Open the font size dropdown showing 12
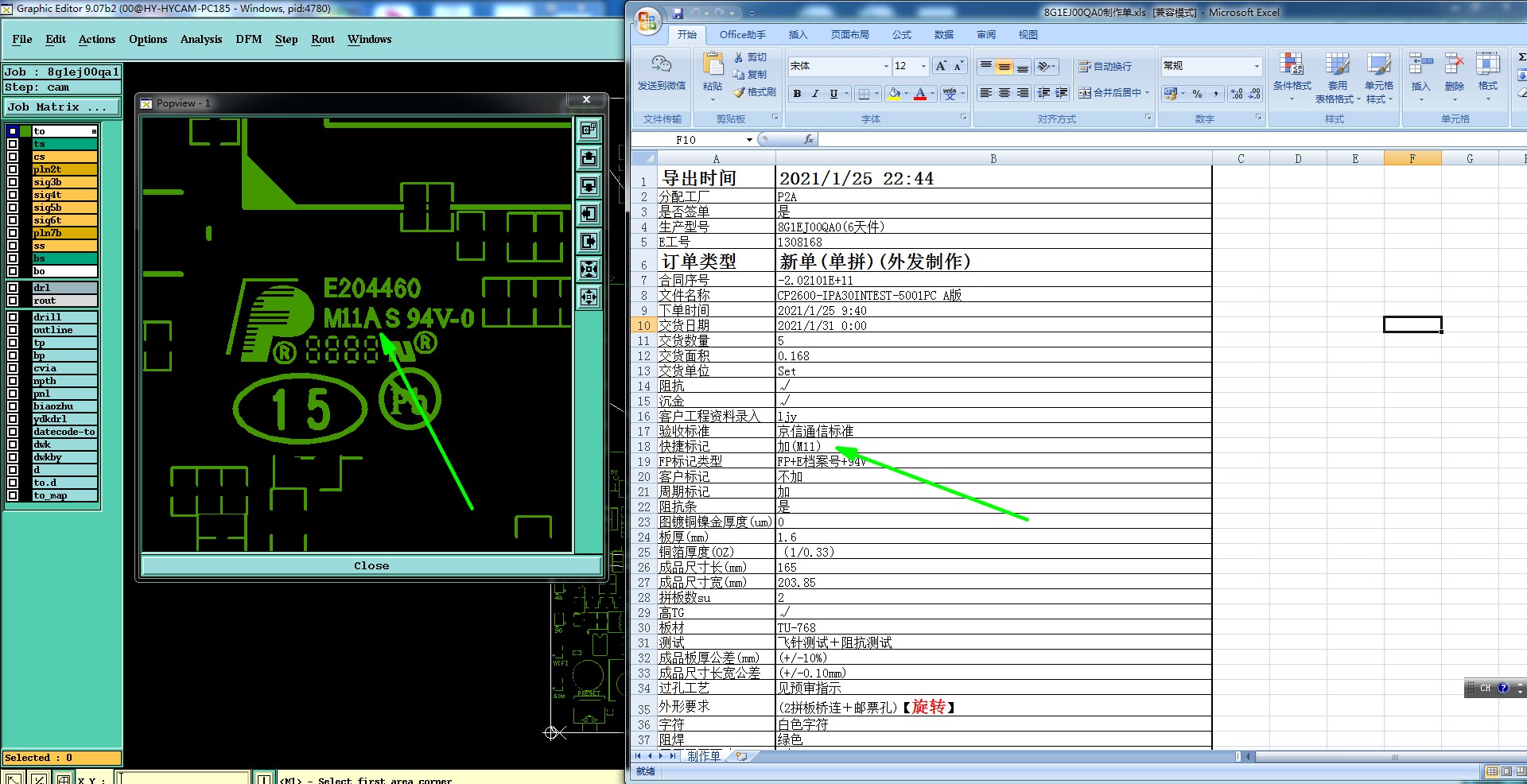Screen dimensions: 1527x784 [x=923, y=66]
